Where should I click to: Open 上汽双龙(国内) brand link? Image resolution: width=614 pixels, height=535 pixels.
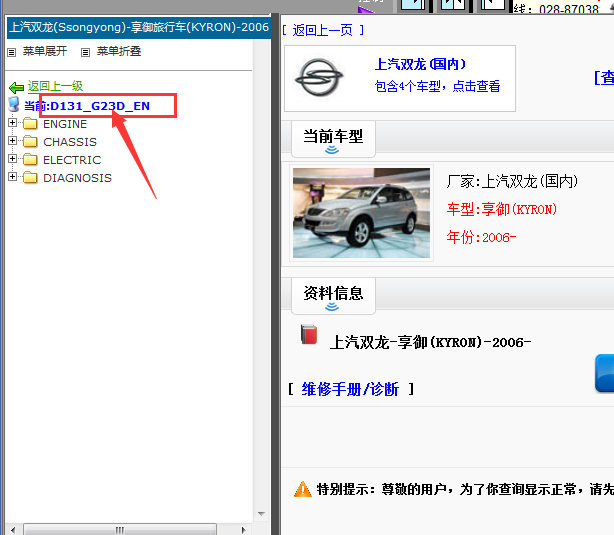tap(420, 64)
